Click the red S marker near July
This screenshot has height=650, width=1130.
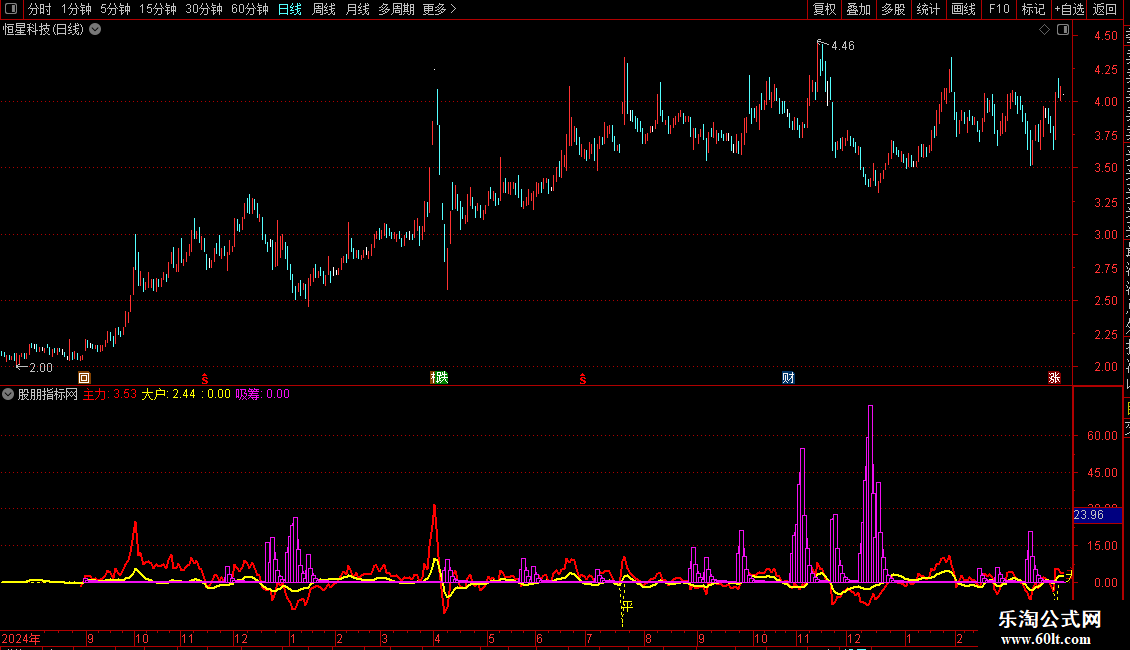pos(582,378)
